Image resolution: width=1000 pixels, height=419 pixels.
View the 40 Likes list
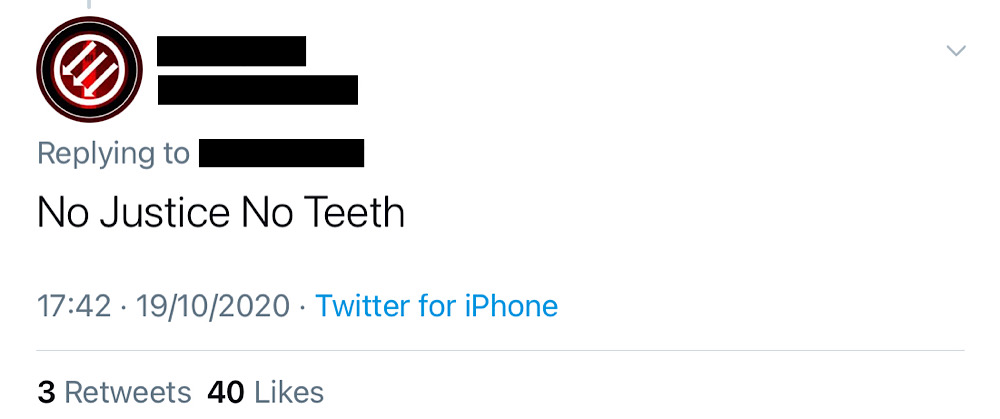point(265,392)
